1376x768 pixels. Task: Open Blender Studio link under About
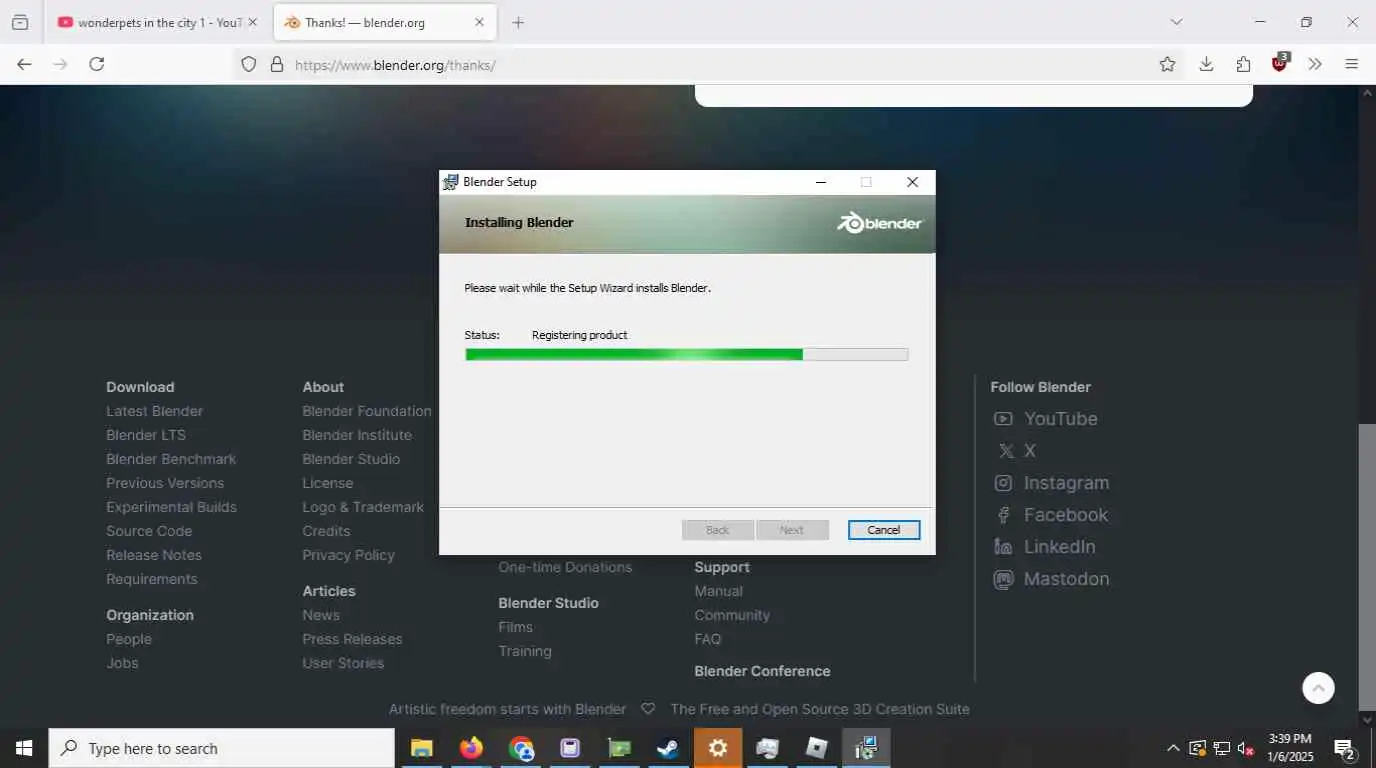point(351,459)
